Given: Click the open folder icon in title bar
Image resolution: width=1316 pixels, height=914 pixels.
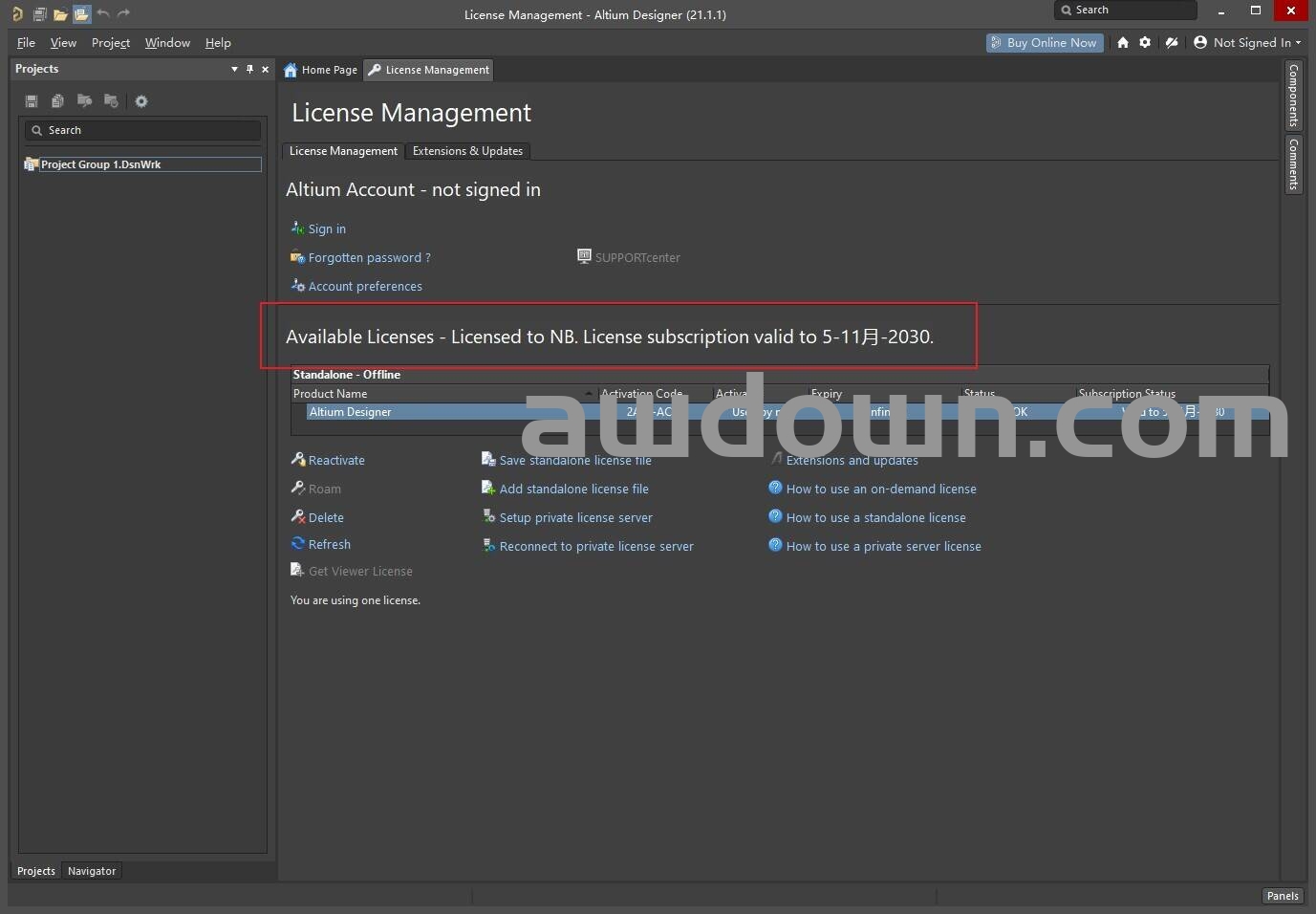Looking at the screenshot, I should click(x=60, y=14).
